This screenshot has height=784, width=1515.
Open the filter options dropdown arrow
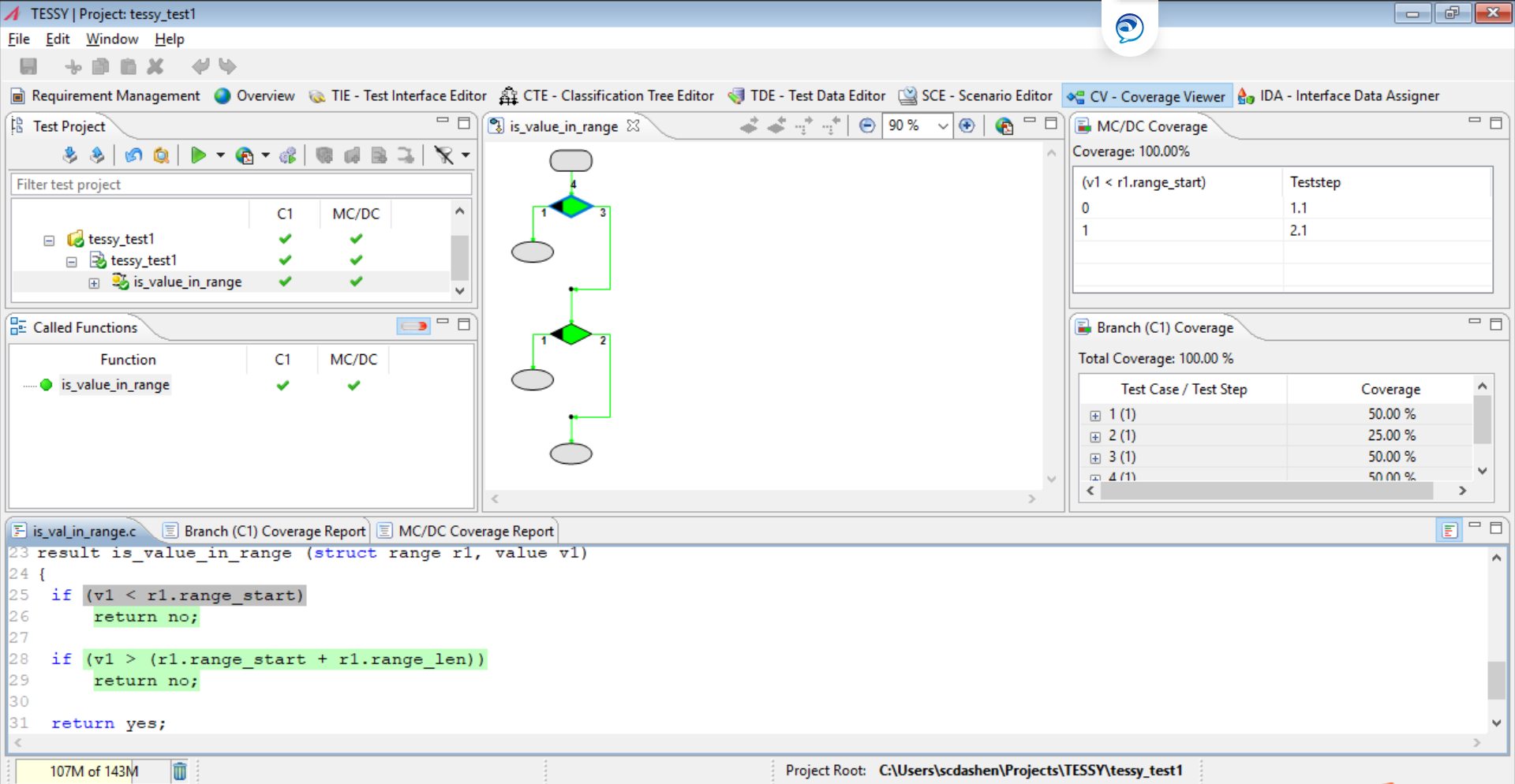coord(466,155)
